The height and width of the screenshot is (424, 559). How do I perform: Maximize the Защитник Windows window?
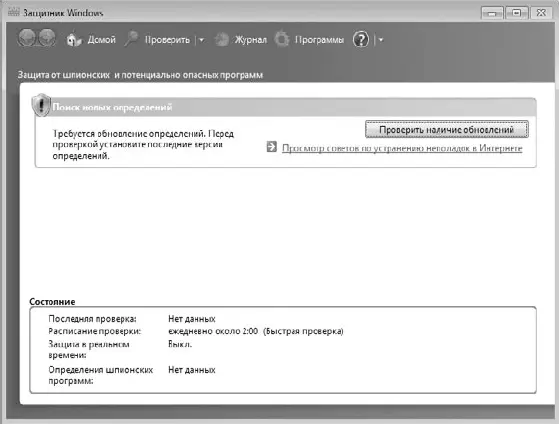click(516, 13)
